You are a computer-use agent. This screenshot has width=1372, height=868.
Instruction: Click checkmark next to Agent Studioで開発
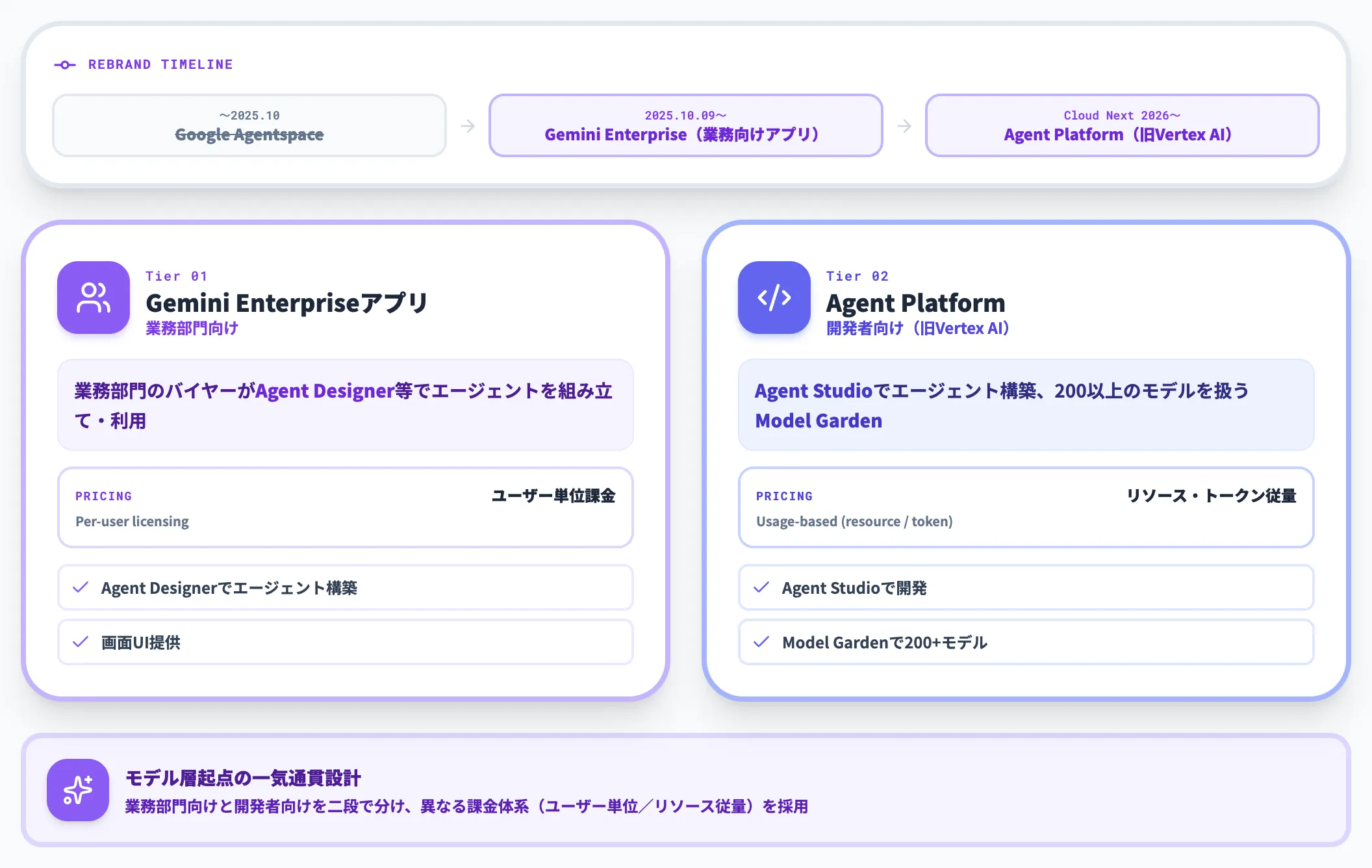click(761, 587)
